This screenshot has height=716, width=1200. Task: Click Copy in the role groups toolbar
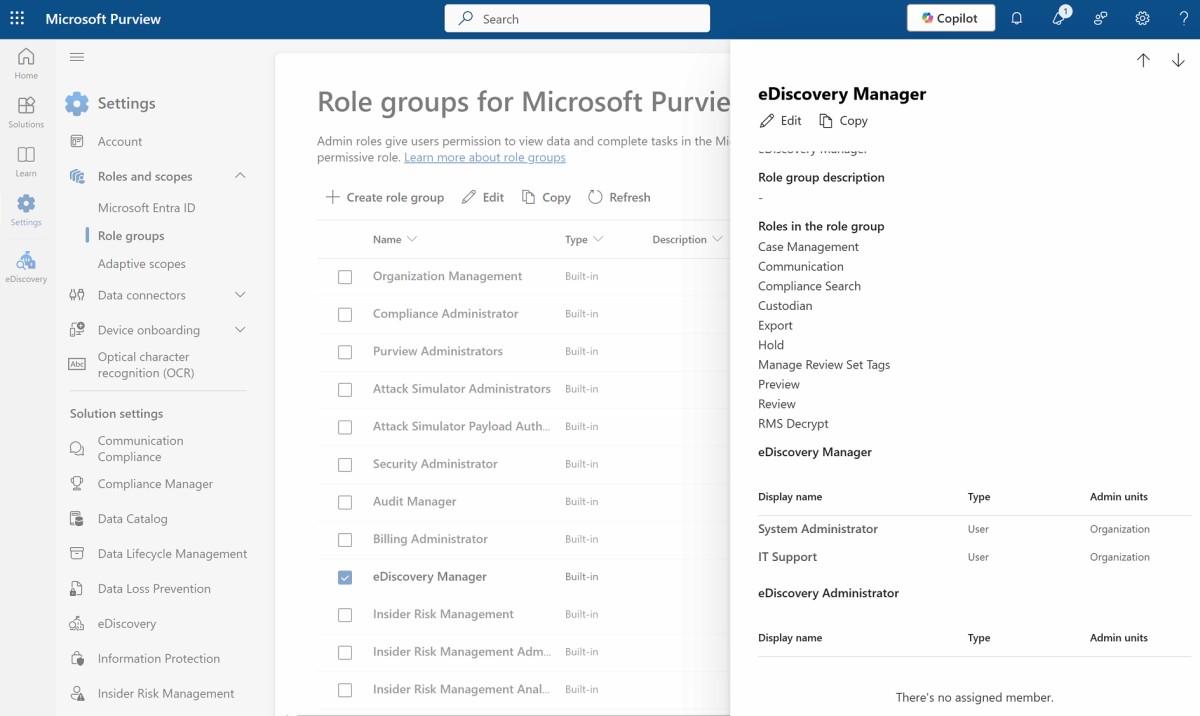pos(546,197)
